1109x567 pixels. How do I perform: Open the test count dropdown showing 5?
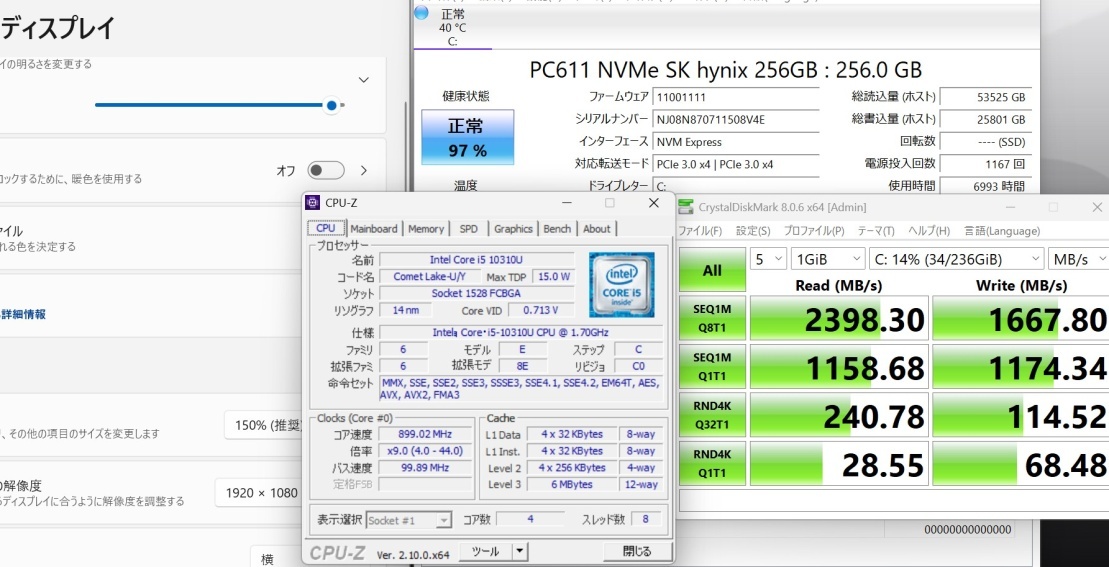(768, 259)
